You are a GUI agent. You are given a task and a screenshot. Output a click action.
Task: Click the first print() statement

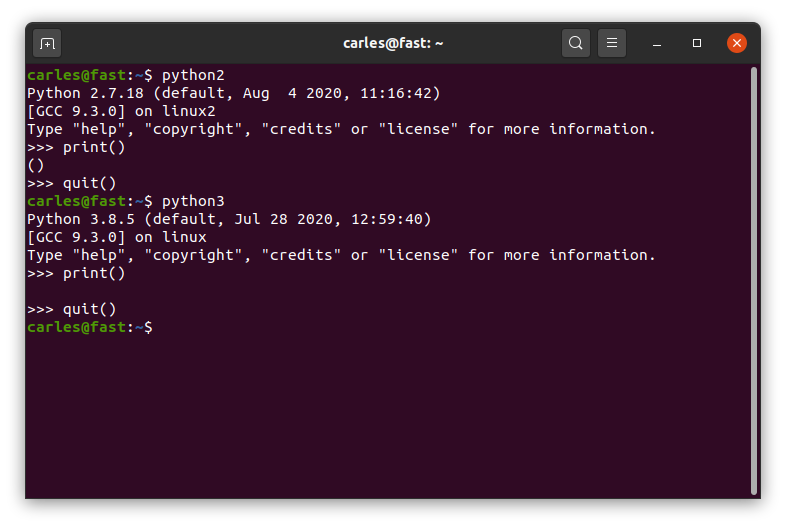click(x=94, y=147)
